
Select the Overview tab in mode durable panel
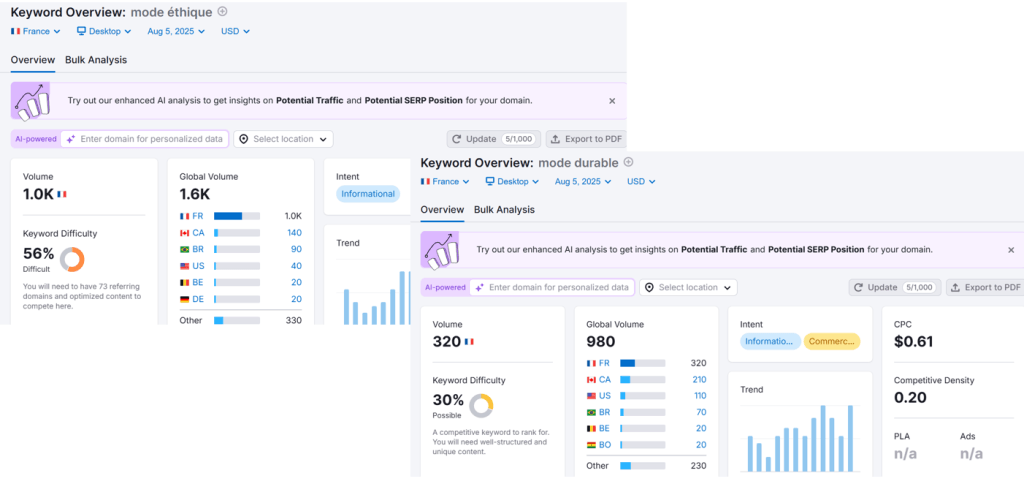coord(442,210)
